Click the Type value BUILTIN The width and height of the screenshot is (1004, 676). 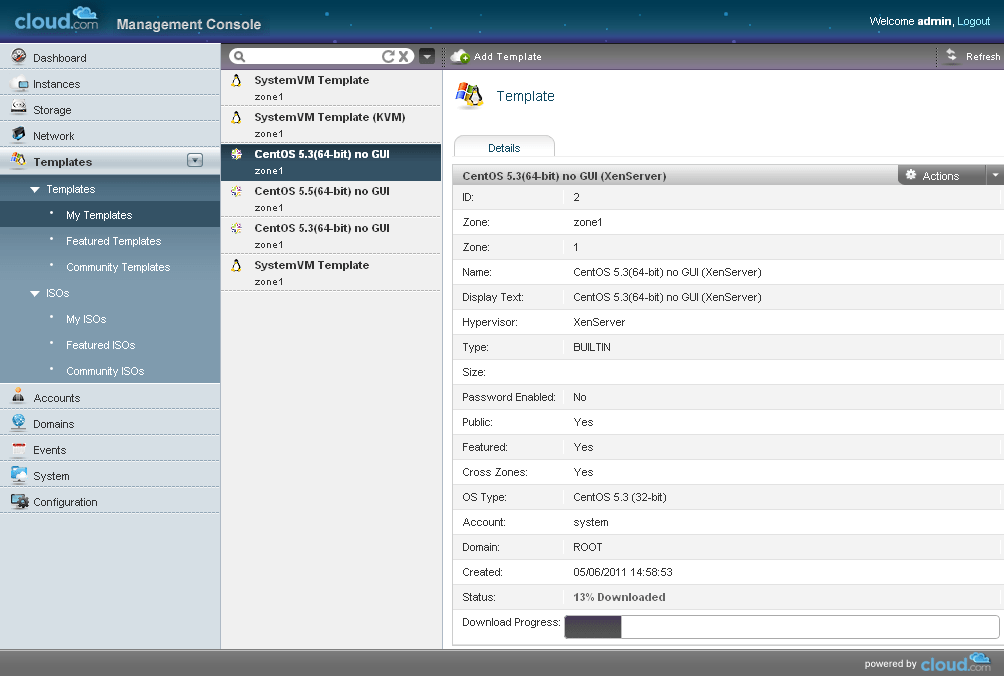point(592,347)
